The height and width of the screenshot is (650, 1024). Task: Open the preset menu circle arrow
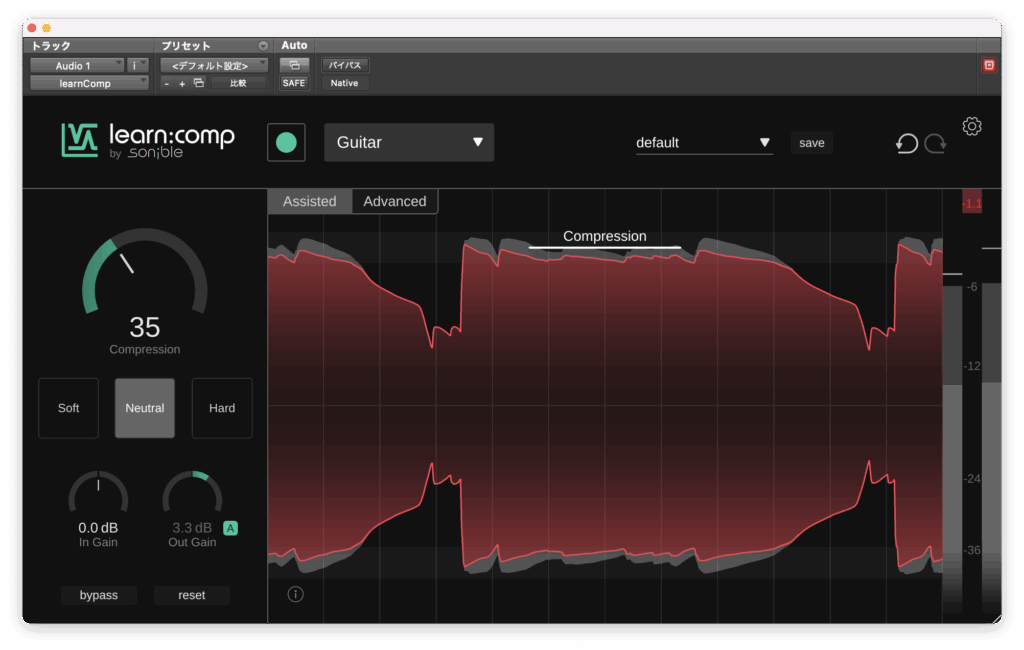point(263,46)
